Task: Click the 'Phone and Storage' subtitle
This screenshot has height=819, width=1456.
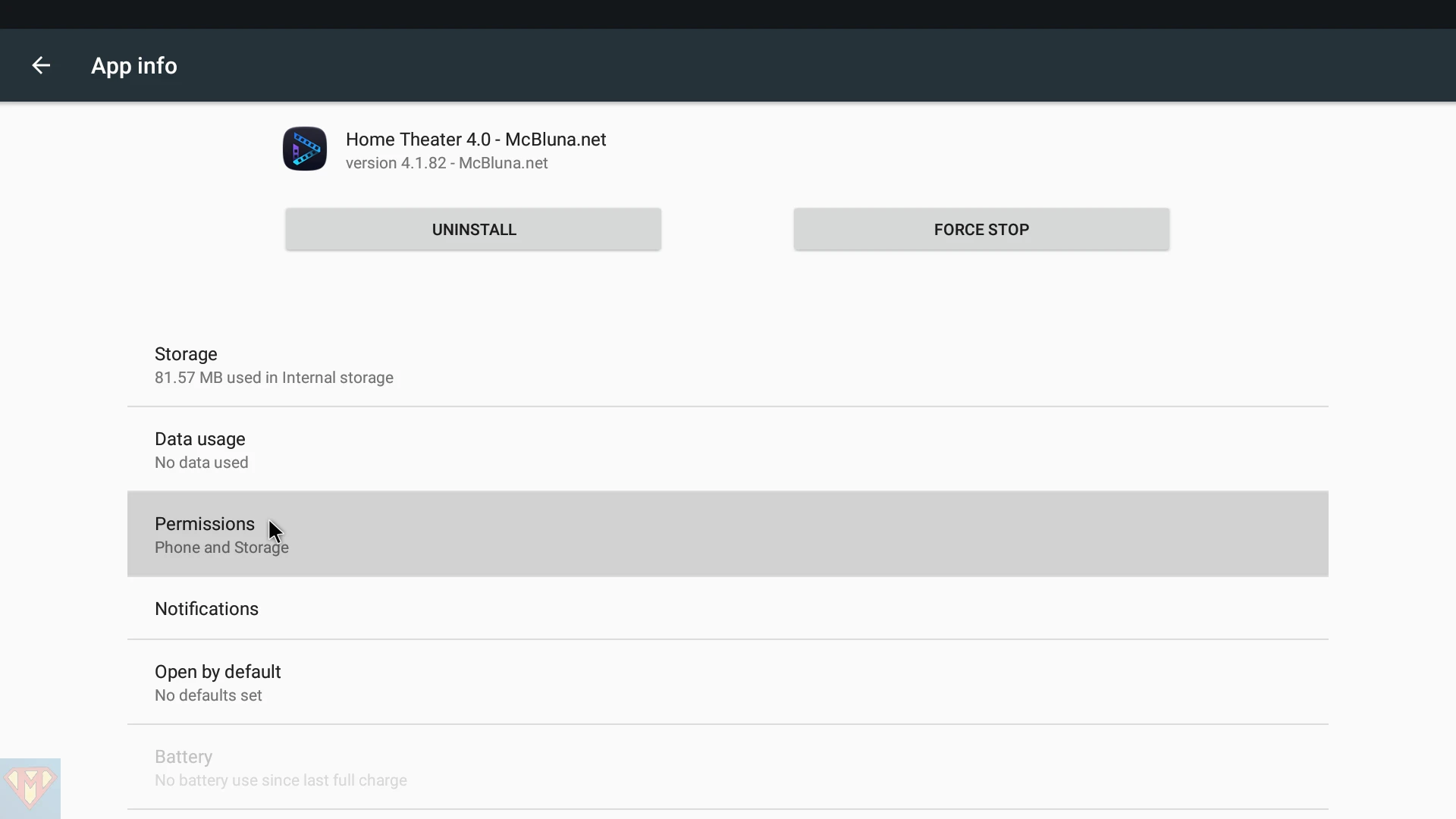Action: pyautogui.click(x=221, y=548)
